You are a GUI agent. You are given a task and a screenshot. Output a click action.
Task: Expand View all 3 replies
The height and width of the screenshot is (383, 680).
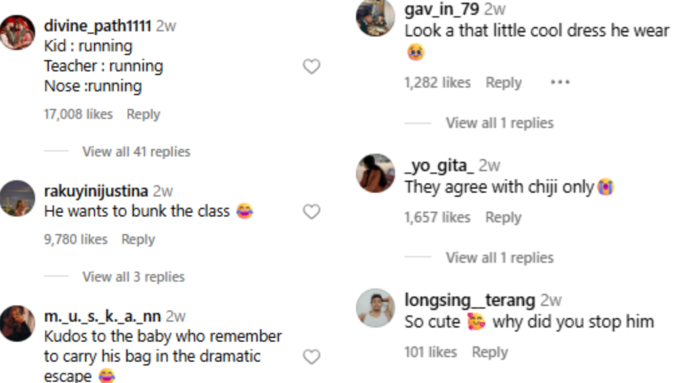point(133,277)
